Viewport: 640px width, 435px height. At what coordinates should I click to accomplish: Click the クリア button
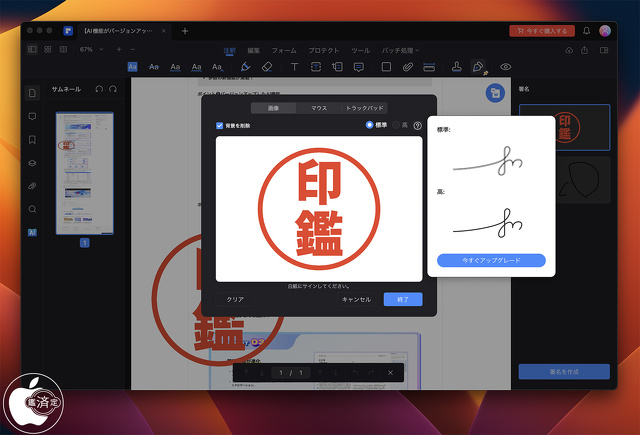[x=235, y=300]
